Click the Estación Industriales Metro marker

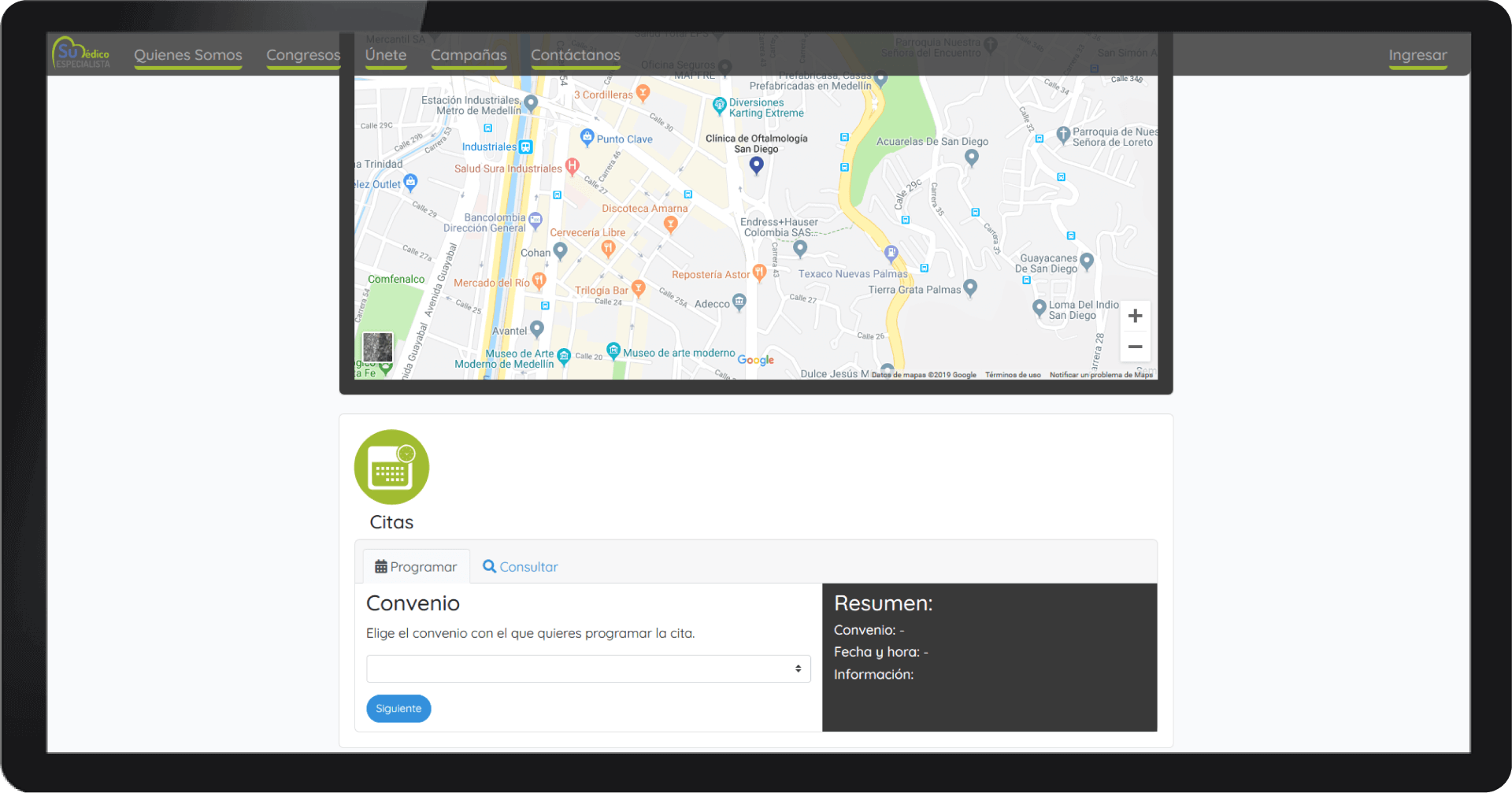click(531, 102)
